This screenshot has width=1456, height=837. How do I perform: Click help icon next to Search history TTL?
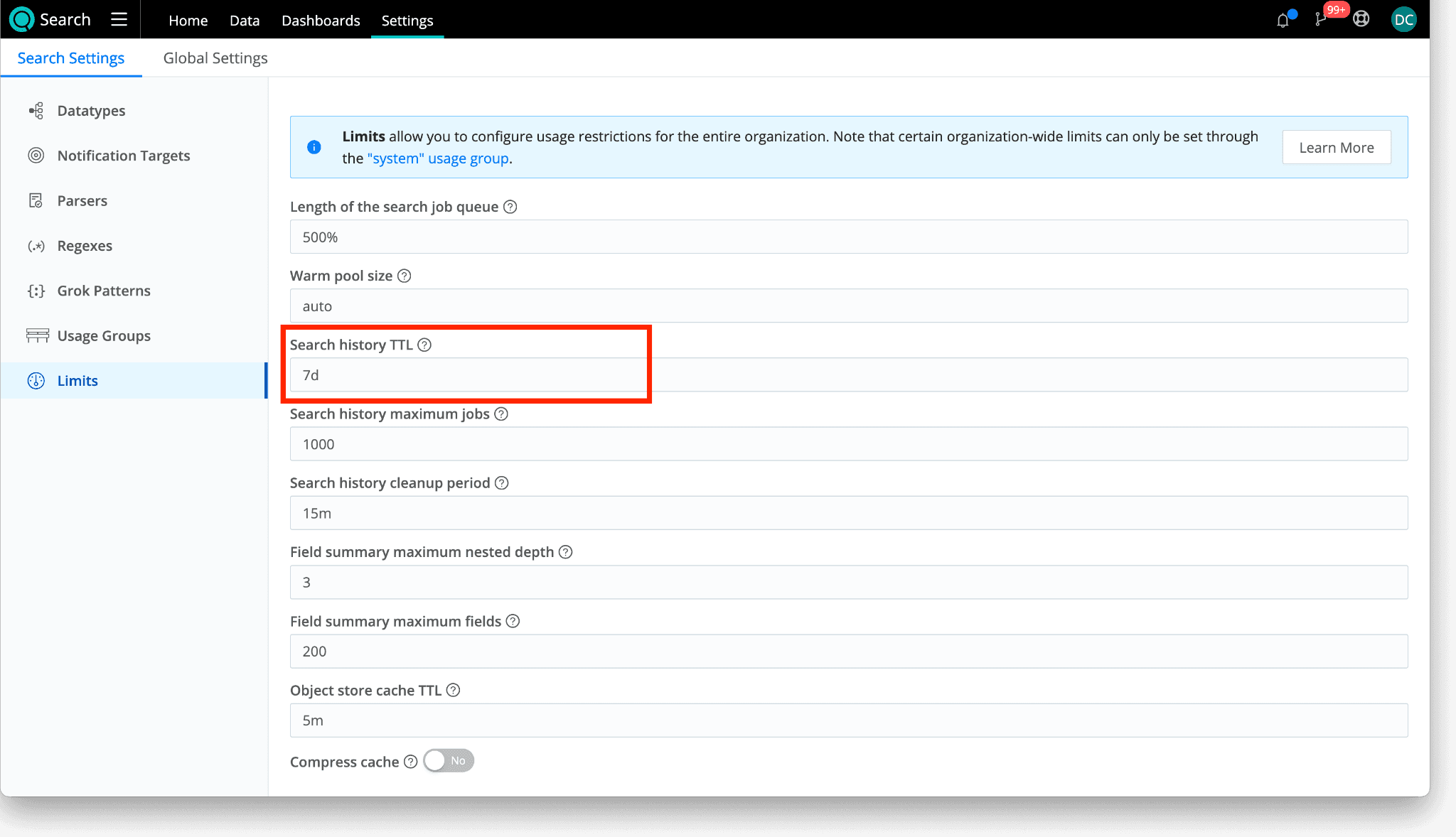pyautogui.click(x=424, y=345)
